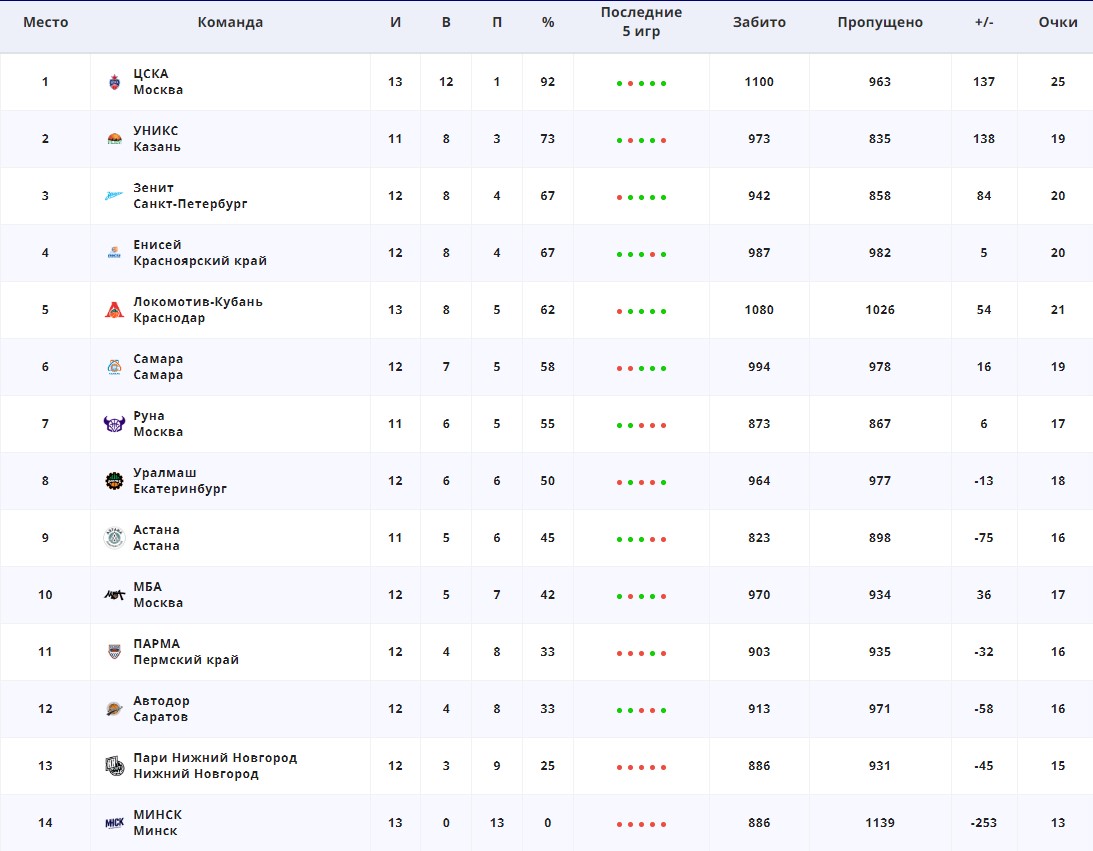Open the МБА Москва team link
The width and height of the screenshot is (1093, 851).
click(x=158, y=595)
